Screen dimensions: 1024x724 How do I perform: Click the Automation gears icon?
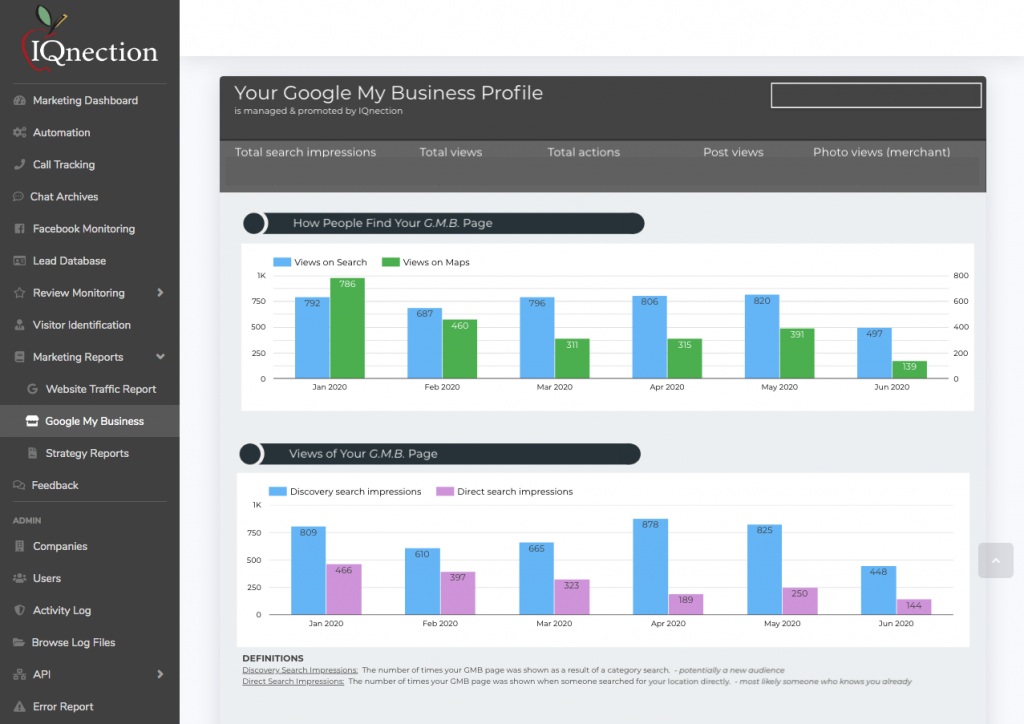click(x=20, y=133)
